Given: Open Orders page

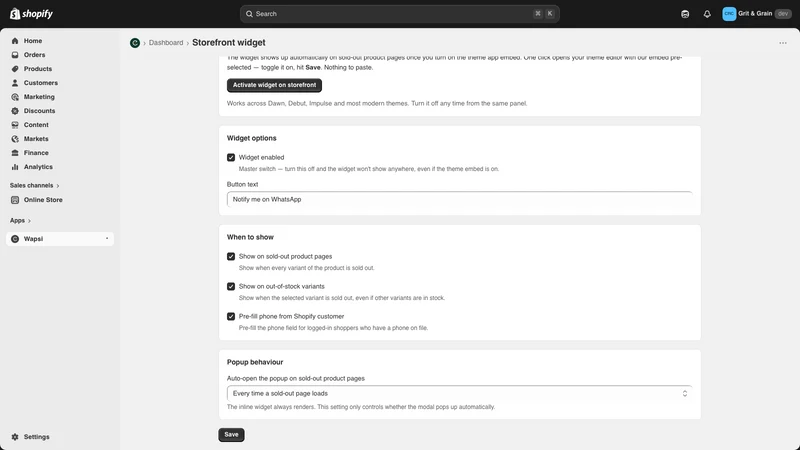Looking at the screenshot, I should 34,55.
